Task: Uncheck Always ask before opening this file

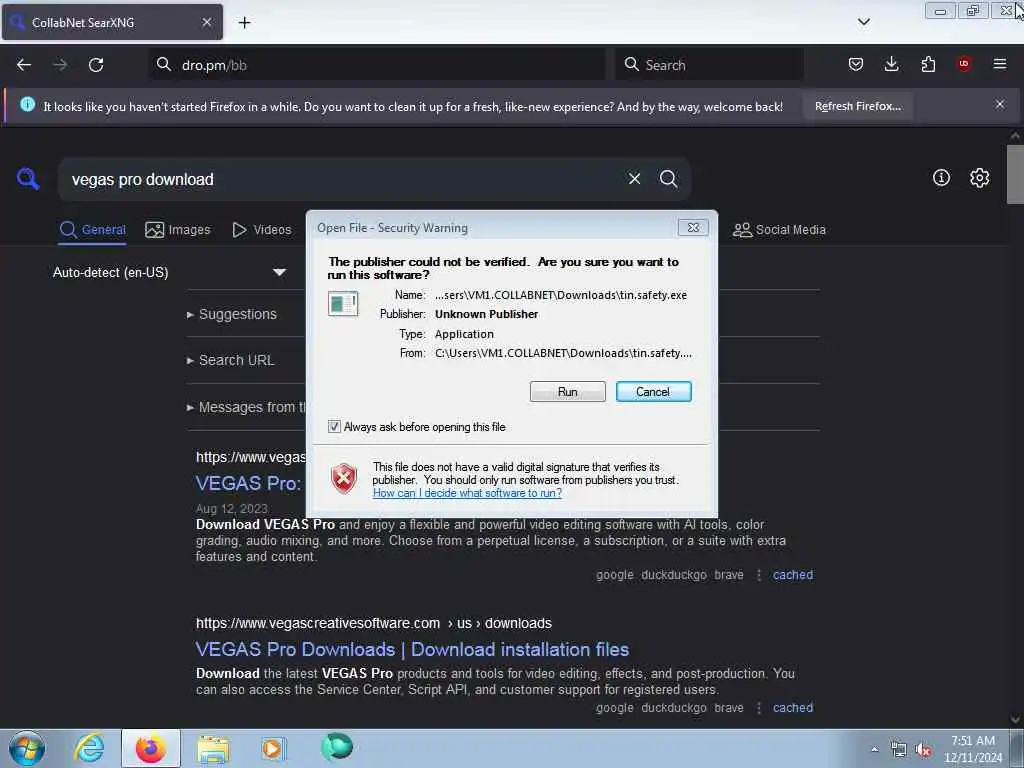Action: (334, 426)
